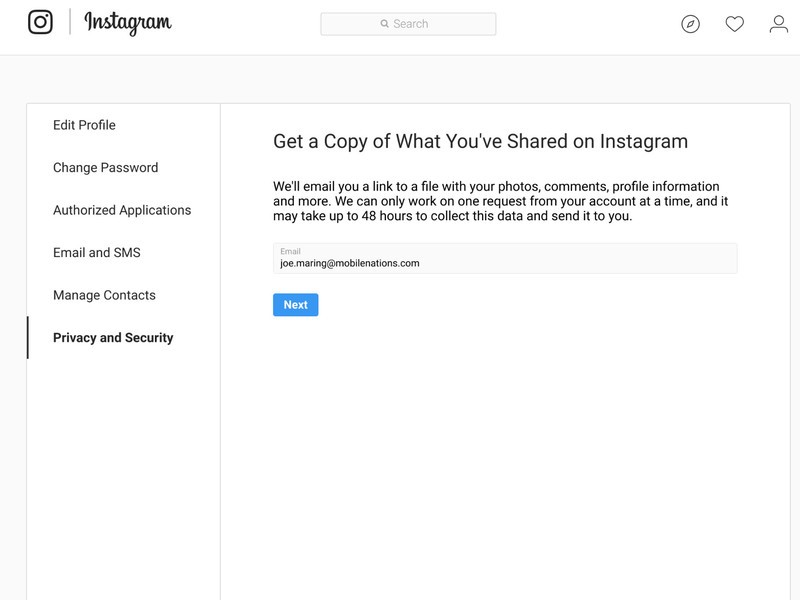Viewport: 800px width, 600px height.
Task: Click the 'Get a Copy' page heading
Action: (480, 141)
